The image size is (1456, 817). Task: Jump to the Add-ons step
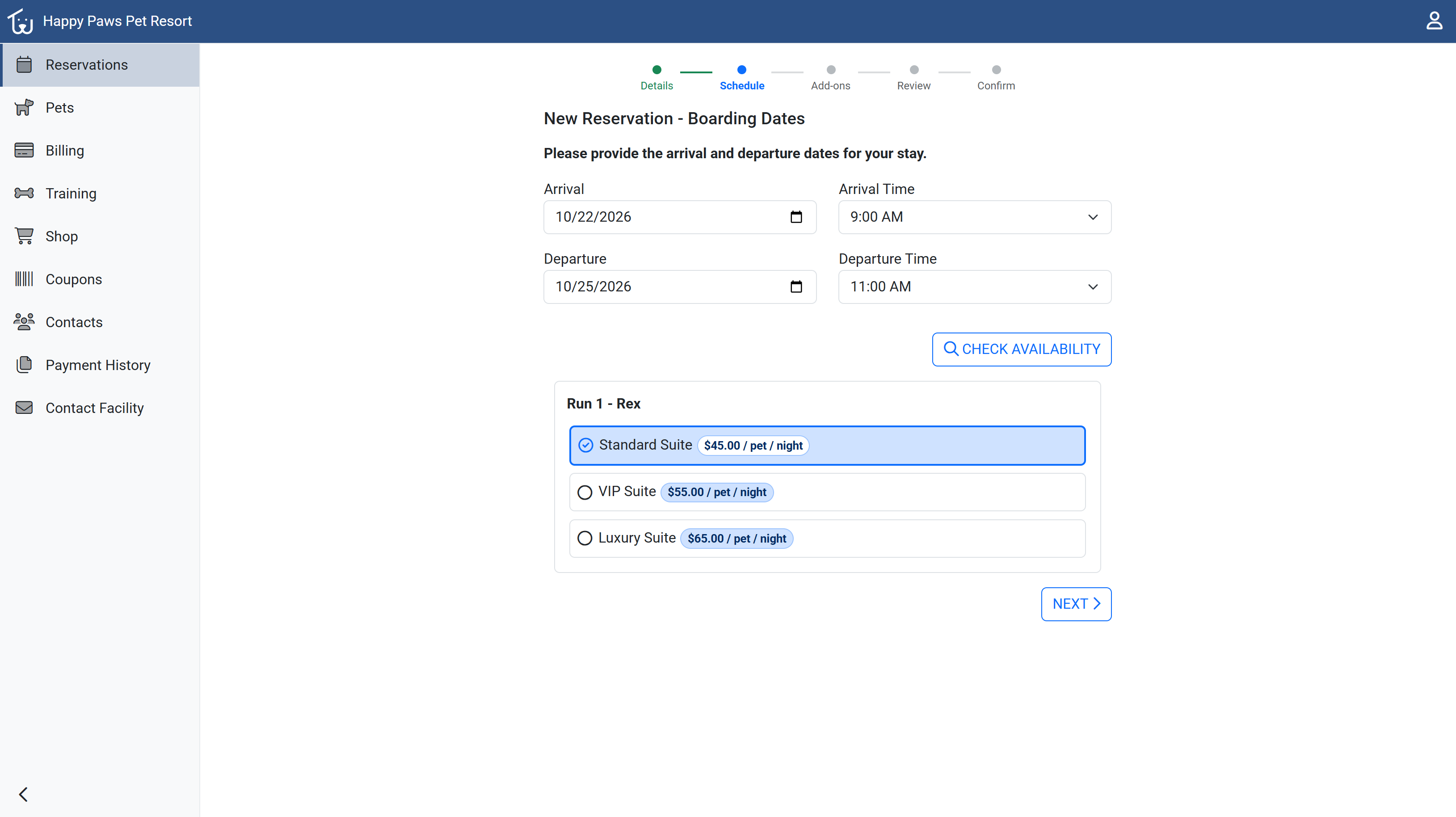click(830, 77)
